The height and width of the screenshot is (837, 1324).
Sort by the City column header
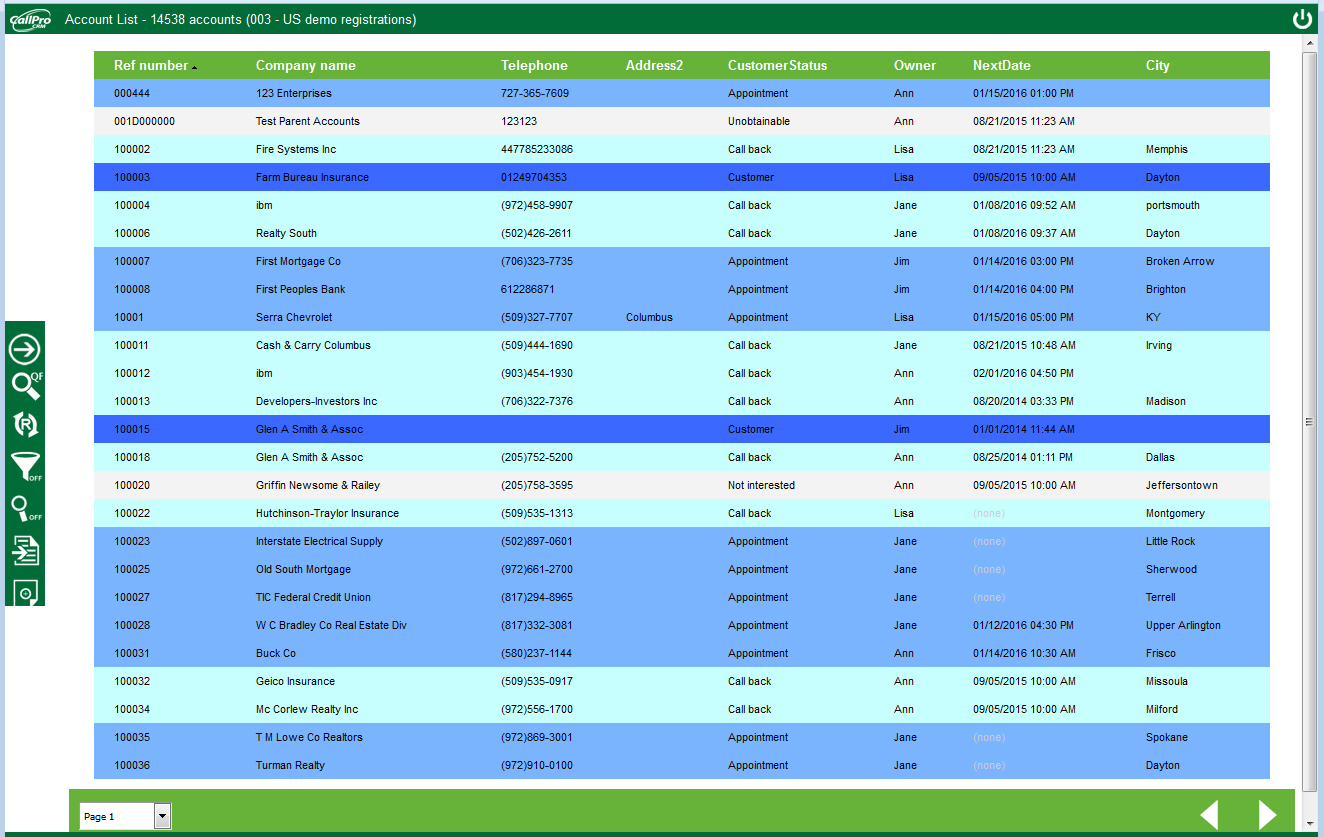pos(1158,65)
